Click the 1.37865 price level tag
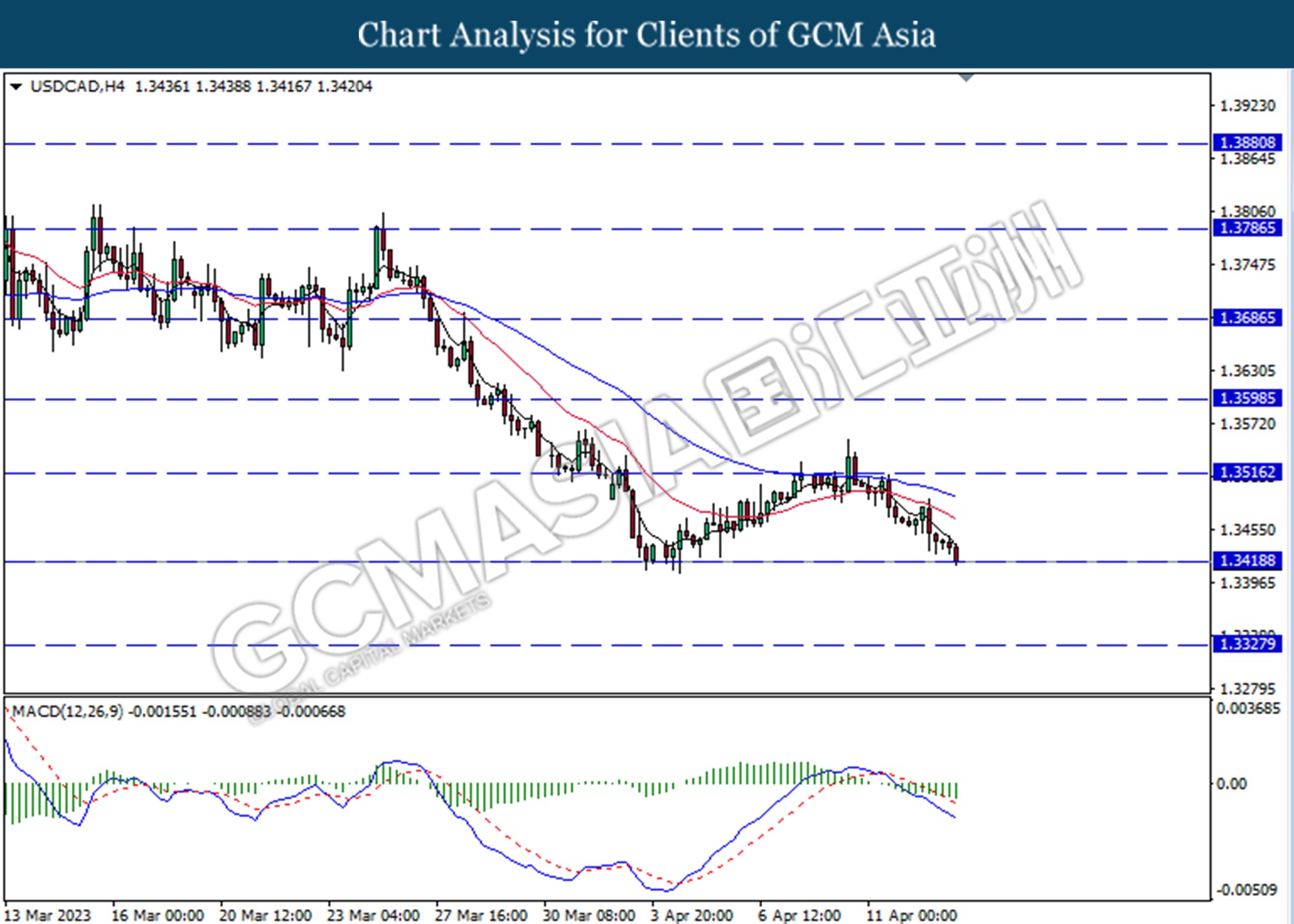 tap(1247, 228)
